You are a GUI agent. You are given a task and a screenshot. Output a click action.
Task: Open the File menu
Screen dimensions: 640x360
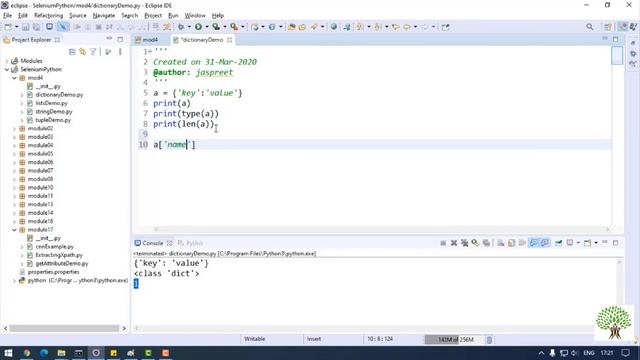click(7, 16)
